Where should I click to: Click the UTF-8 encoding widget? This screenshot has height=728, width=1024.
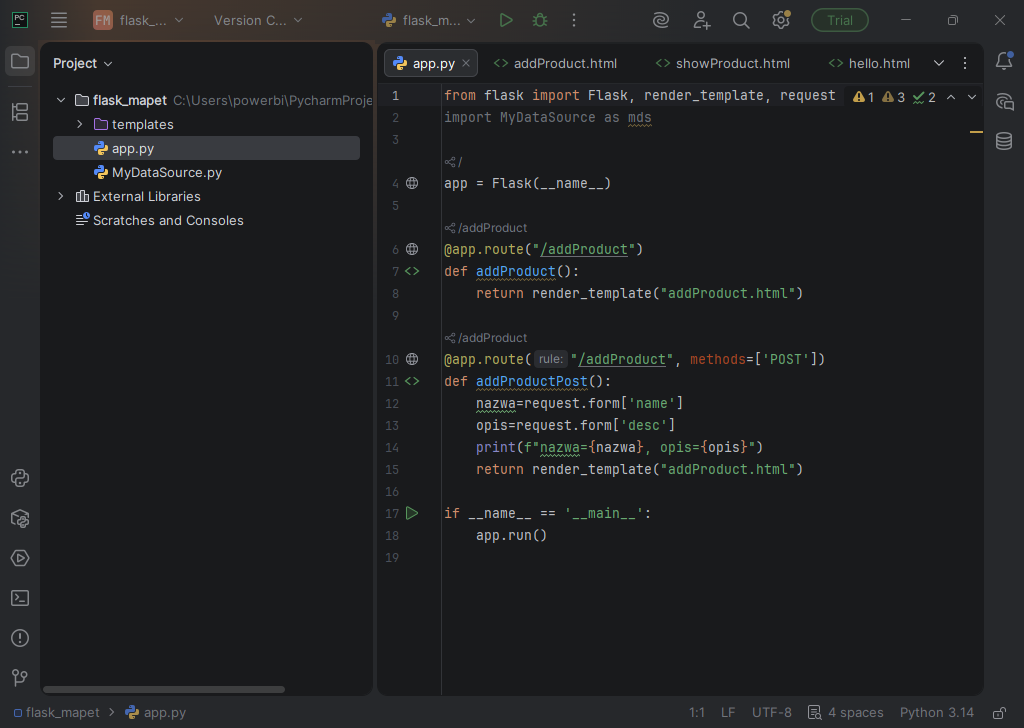771,712
